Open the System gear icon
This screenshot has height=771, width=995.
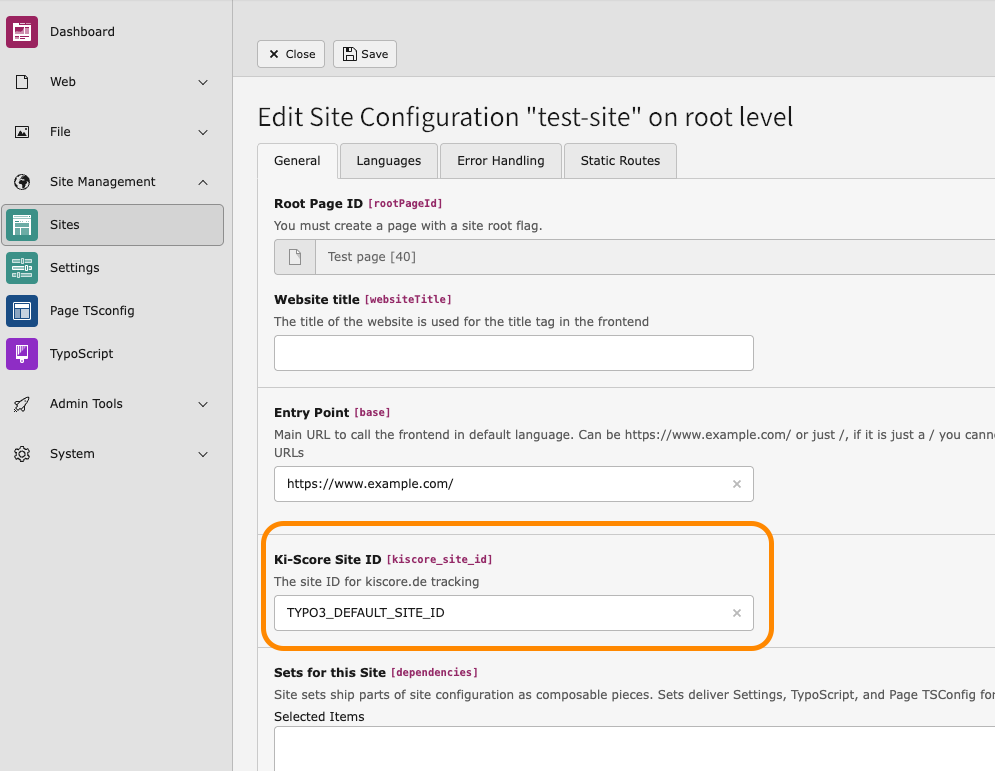tap(21, 454)
